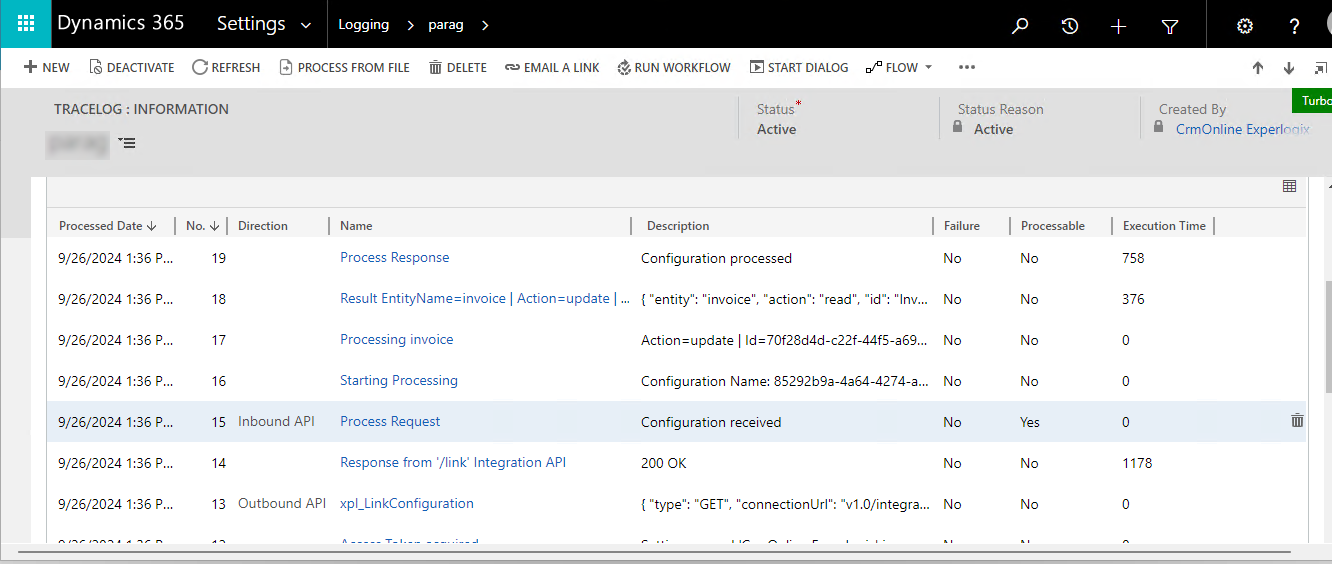Open the CrmOnline Experlogix creator link
This screenshot has height=564, width=1332.
tap(1243, 129)
